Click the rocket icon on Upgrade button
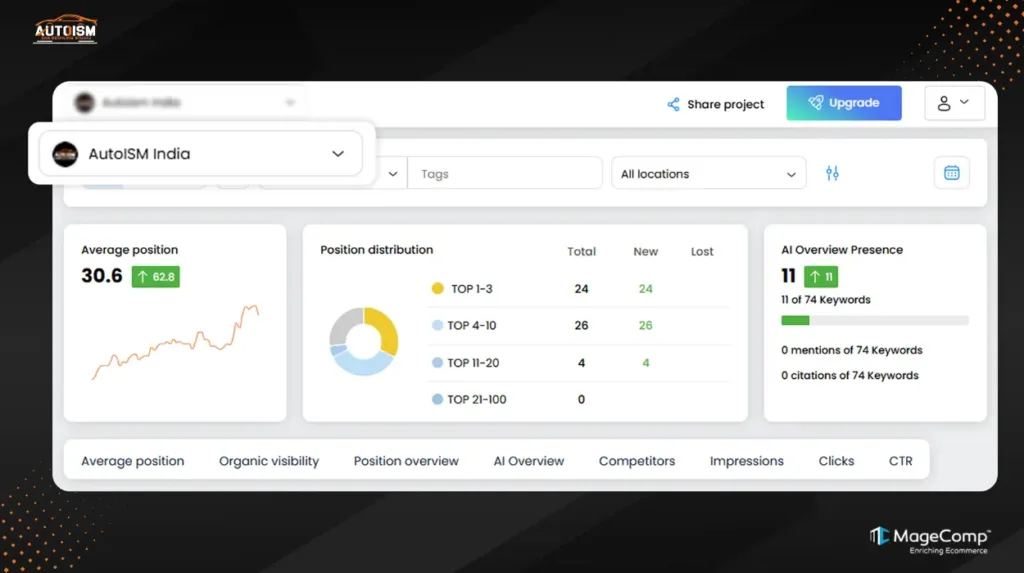Screen dimensions: 1024x573 (816, 103)
